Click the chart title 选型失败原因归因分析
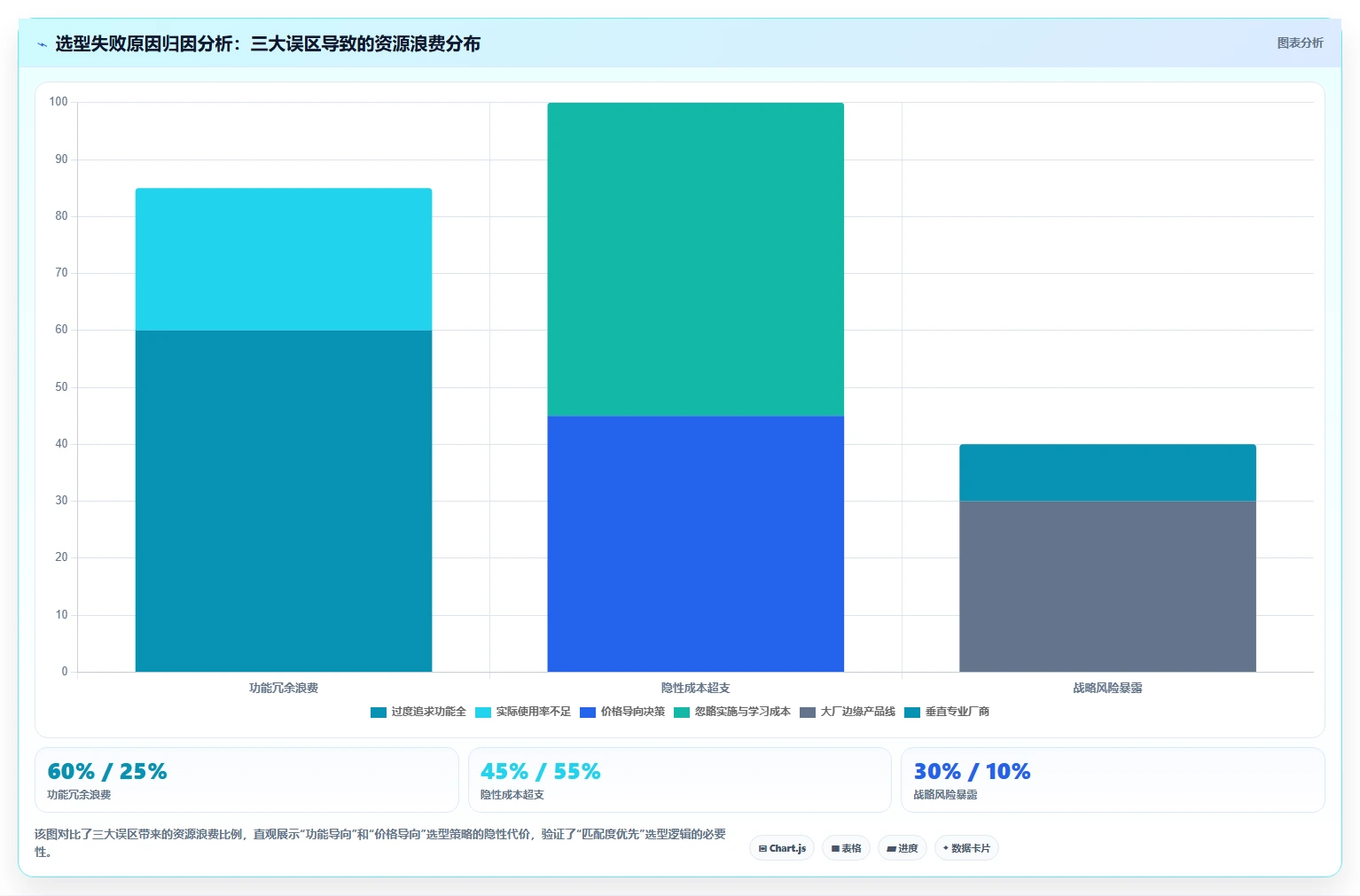This screenshot has height=896, width=1360. [x=268, y=43]
